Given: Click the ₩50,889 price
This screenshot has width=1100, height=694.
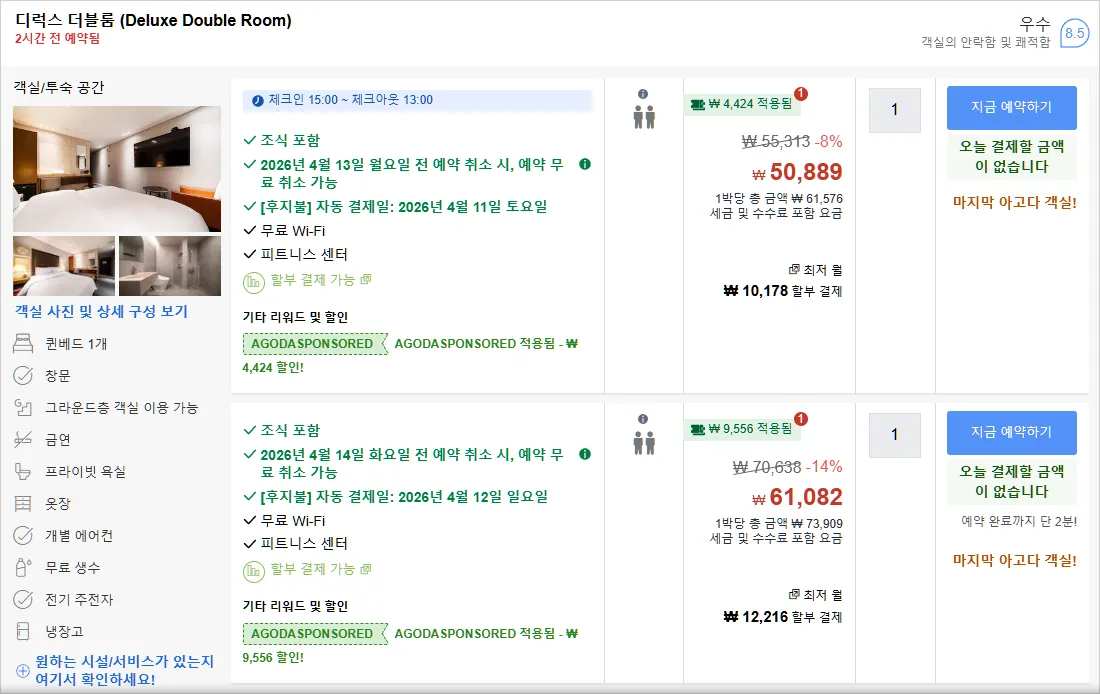Looking at the screenshot, I should click(797, 172).
